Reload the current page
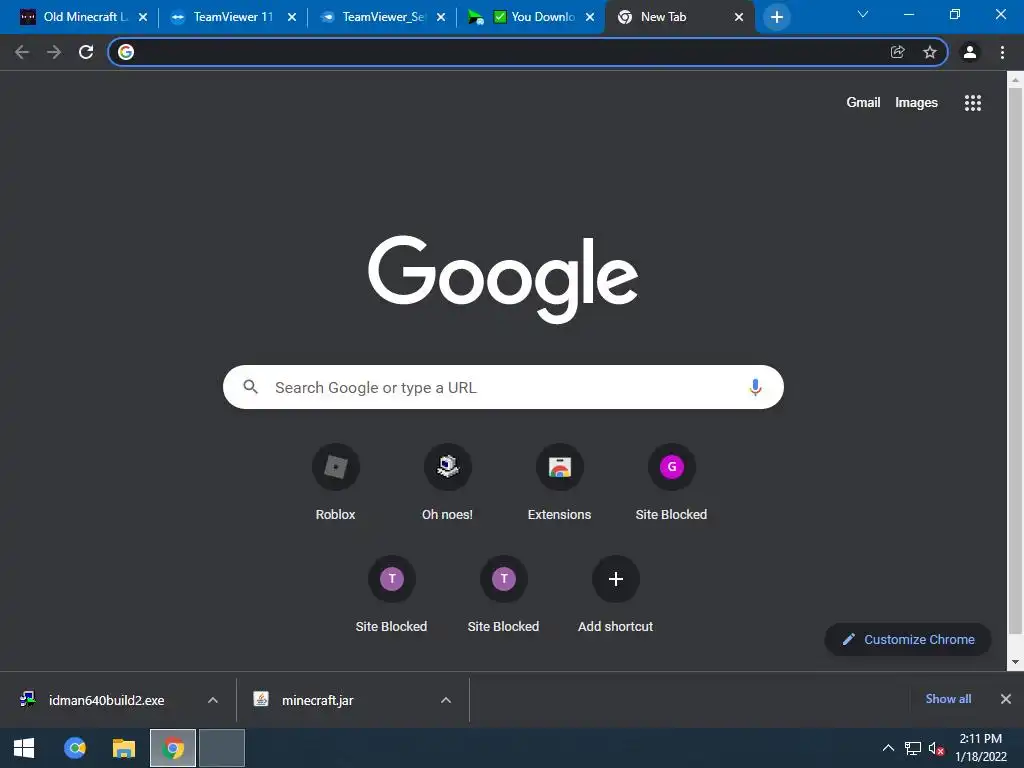 click(x=86, y=52)
